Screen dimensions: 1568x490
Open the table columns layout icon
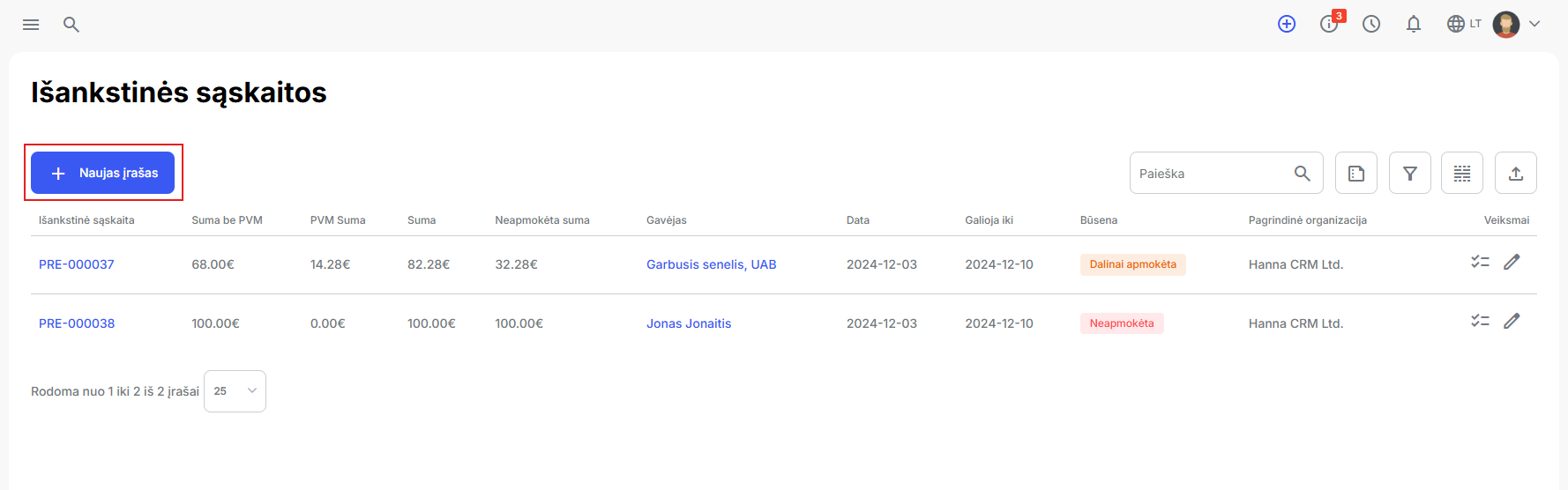click(1462, 173)
